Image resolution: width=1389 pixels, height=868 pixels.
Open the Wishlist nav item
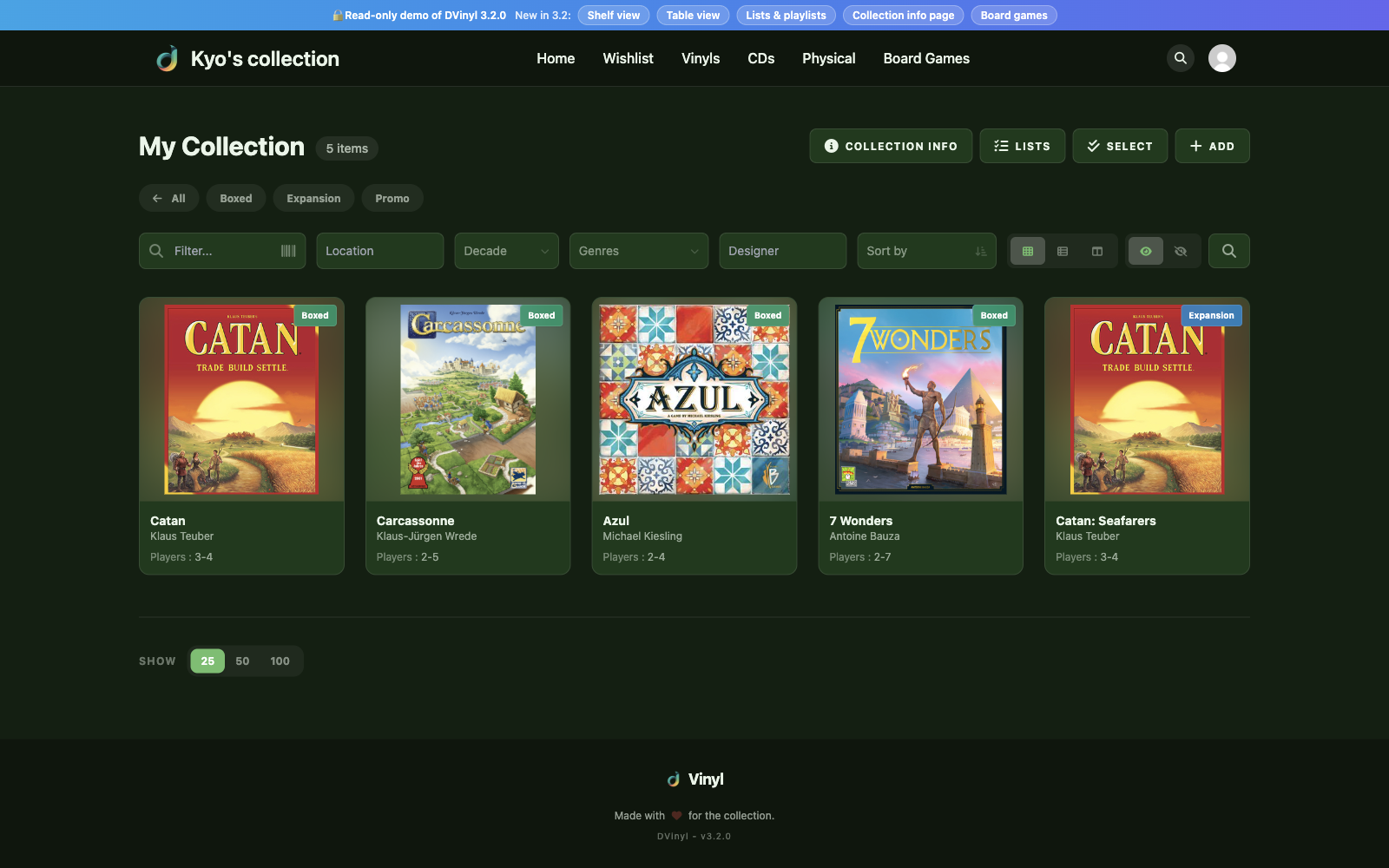(x=629, y=58)
